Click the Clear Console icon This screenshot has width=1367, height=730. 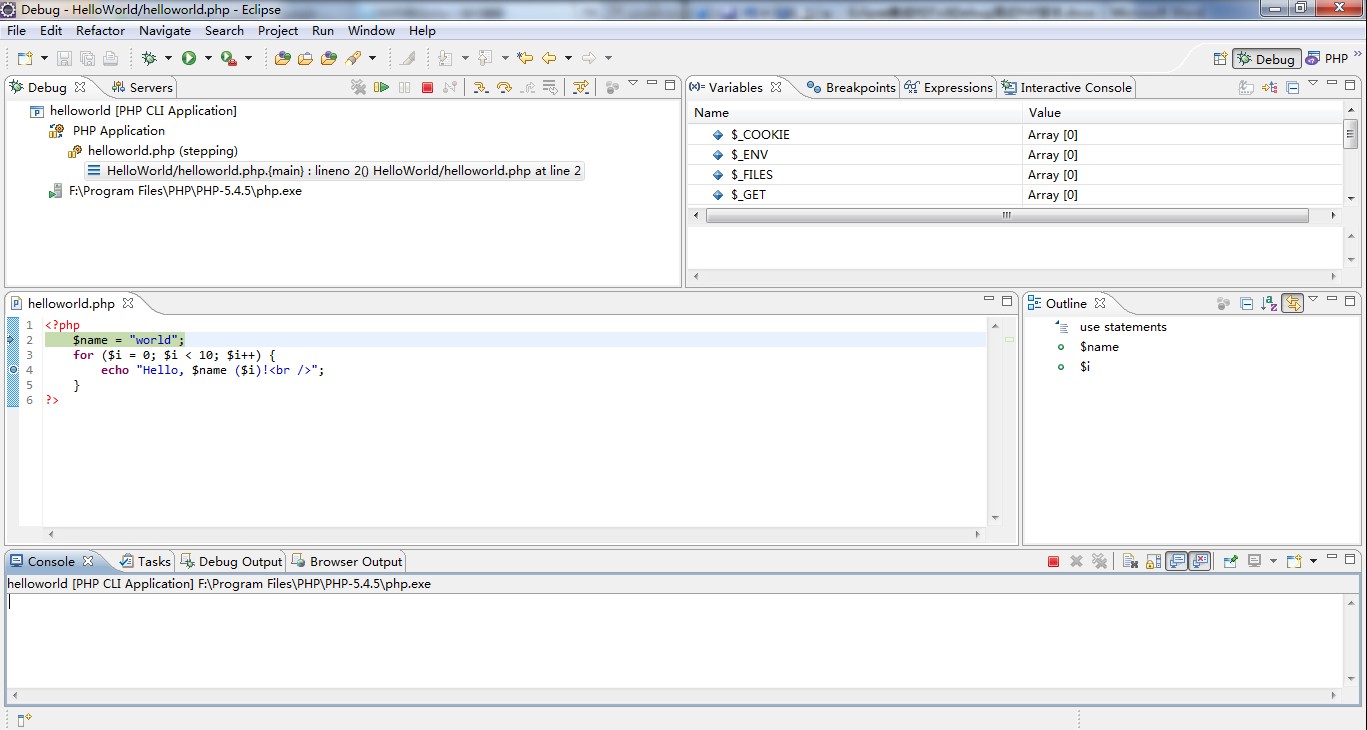coord(1129,562)
